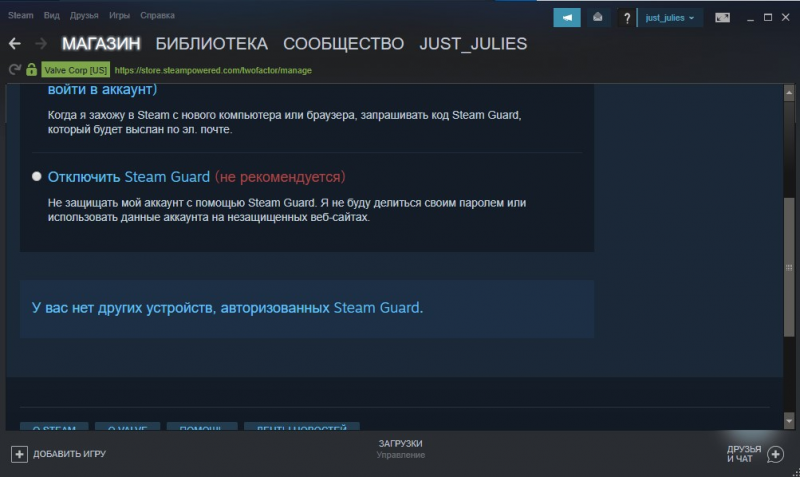Click the Отключить Steam Guard label
This screenshot has height=477, width=800.
[x=129, y=177]
